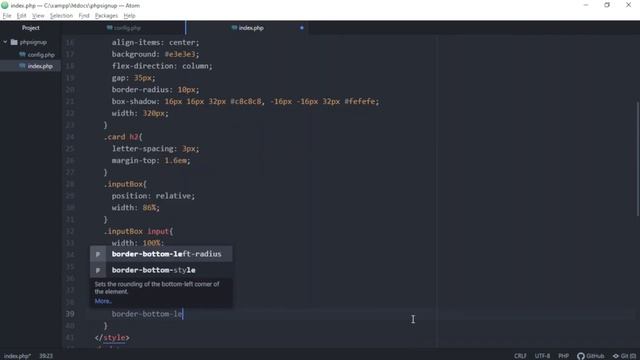
Task: Click the position: relative line
Action: coord(153,196)
